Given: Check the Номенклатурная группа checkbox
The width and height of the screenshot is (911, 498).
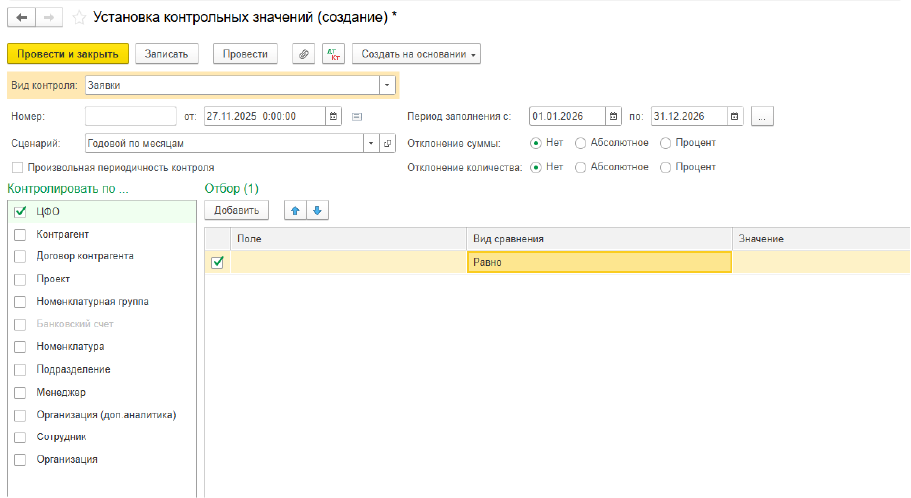Looking at the screenshot, I should pos(20,302).
